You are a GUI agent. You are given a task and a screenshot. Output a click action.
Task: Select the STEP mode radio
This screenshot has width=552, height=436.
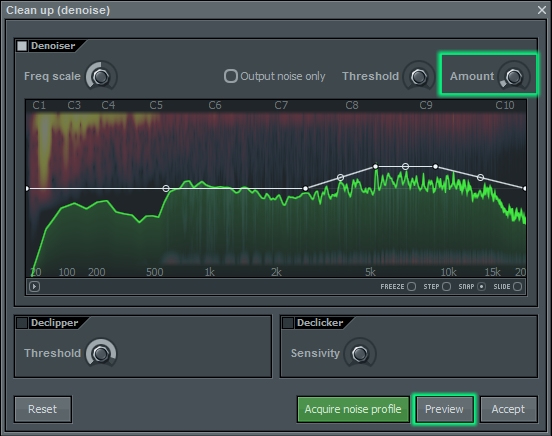pos(446,287)
